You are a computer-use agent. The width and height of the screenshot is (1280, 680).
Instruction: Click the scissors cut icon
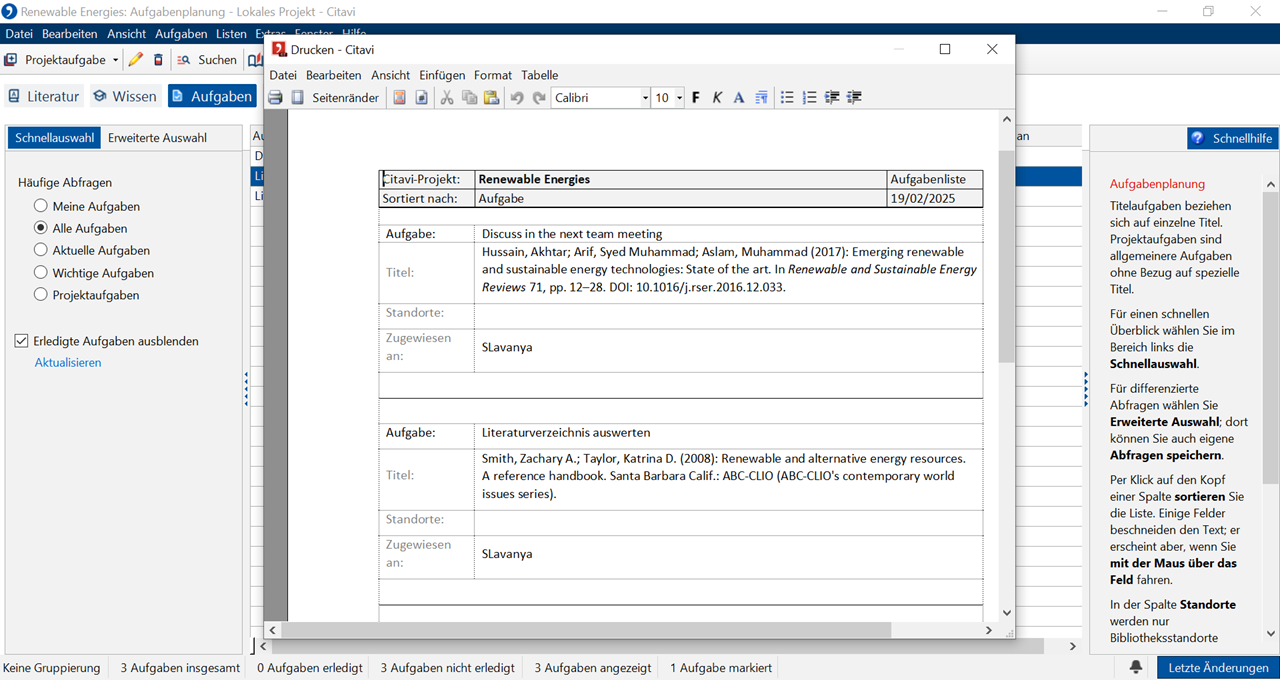[x=447, y=97]
